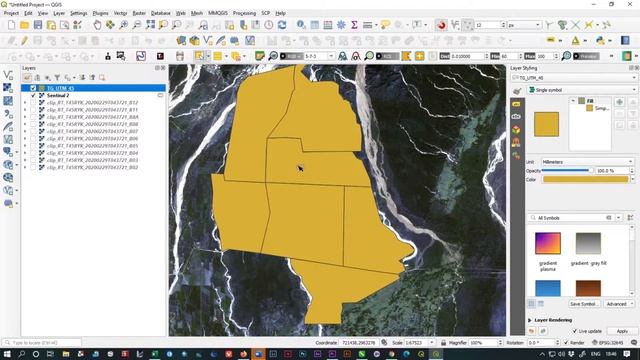640x360 pixels.
Task: Open 3D View tab icon in Layer Styling
Action: pos(516,130)
